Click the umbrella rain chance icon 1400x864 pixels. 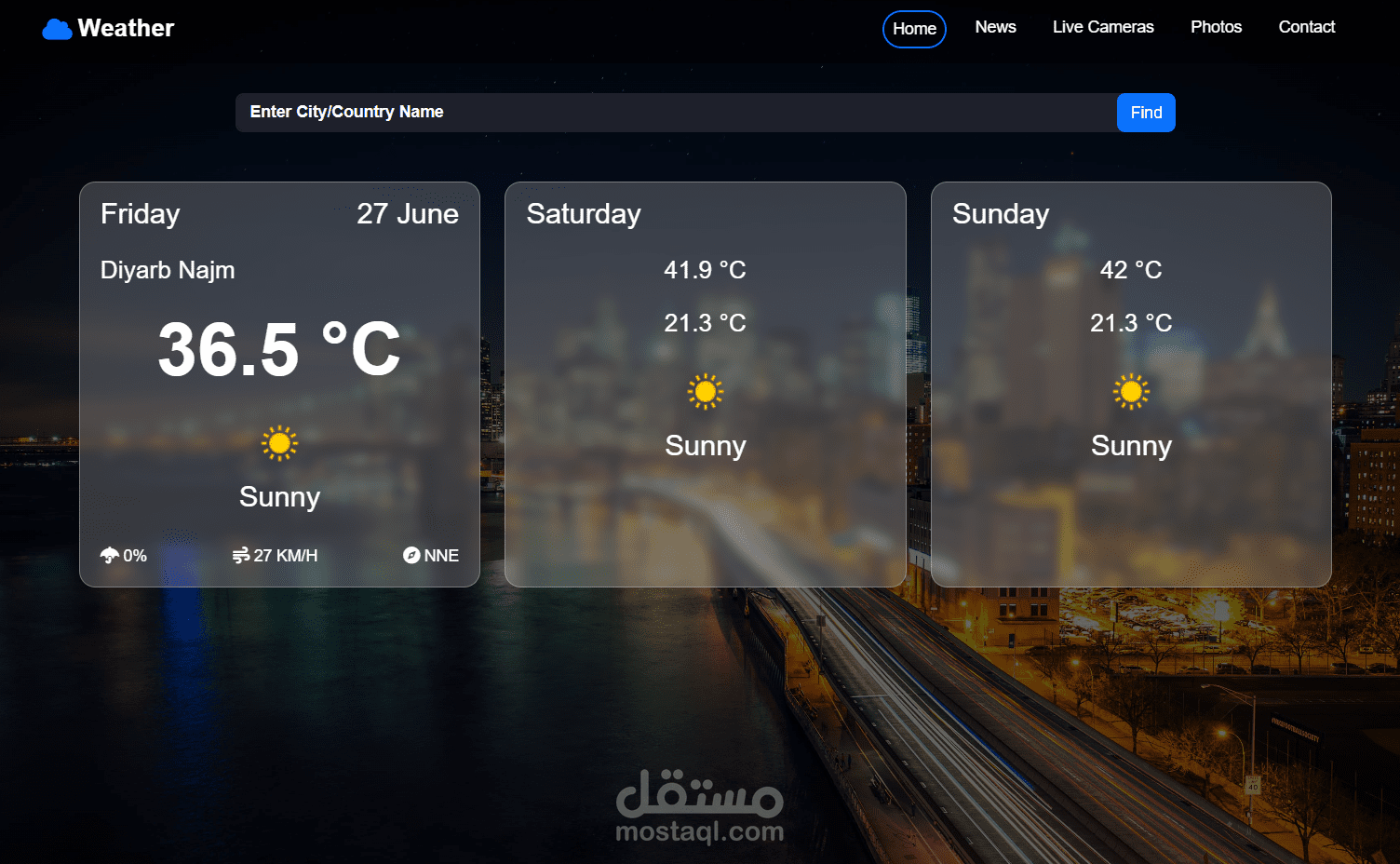[110, 556]
